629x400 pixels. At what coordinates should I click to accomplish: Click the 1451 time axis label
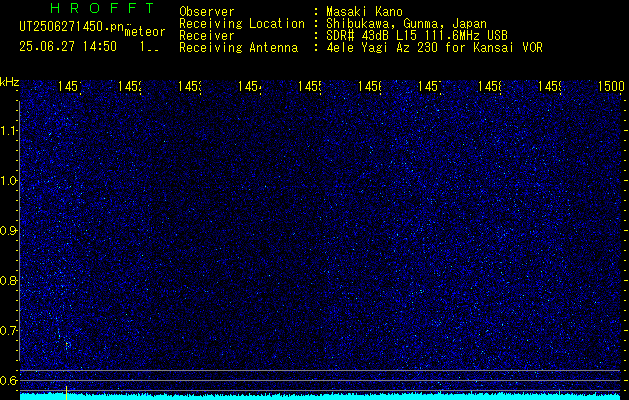pyautogui.click(x=69, y=86)
